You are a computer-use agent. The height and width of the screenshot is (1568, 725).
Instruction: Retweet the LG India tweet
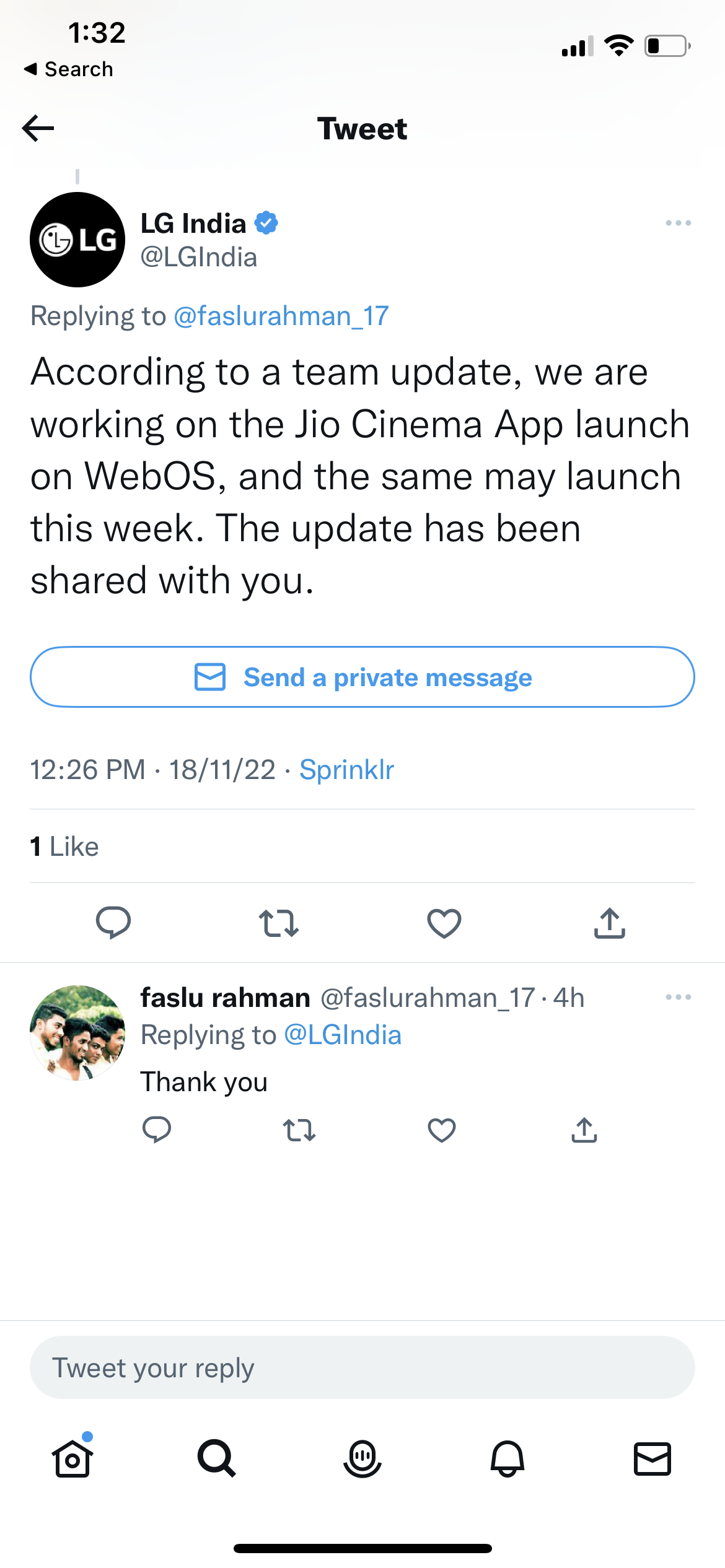pyautogui.click(x=279, y=923)
